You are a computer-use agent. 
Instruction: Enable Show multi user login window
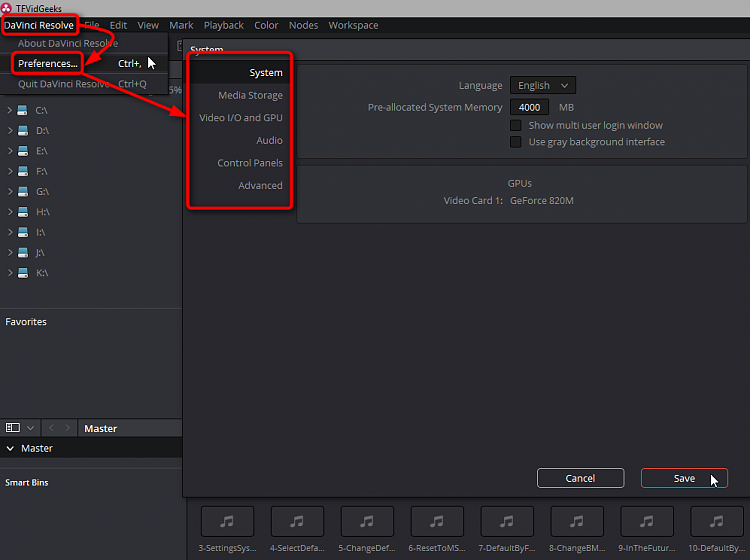click(x=515, y=125)
